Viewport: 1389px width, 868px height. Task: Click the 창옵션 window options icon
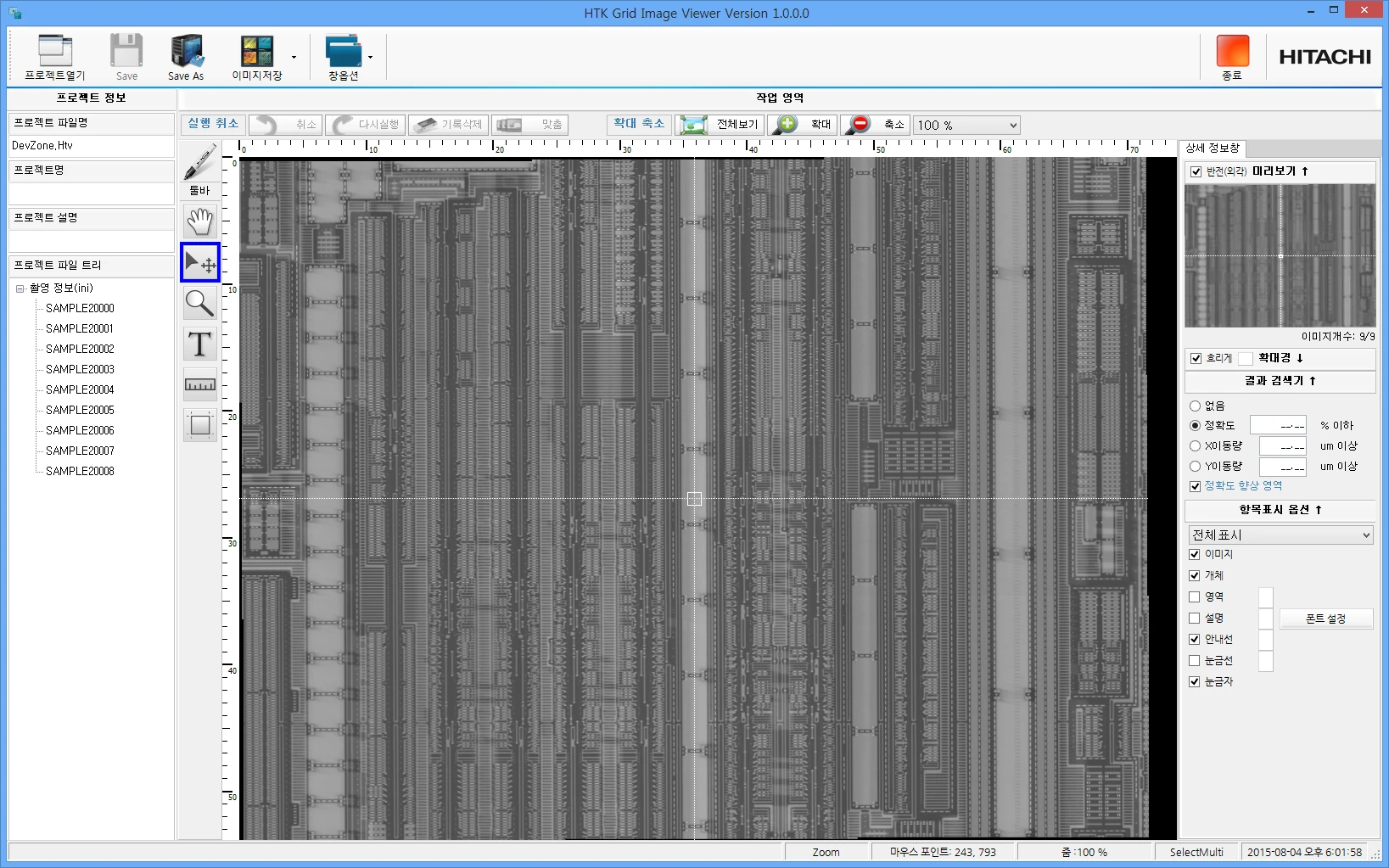344,51
